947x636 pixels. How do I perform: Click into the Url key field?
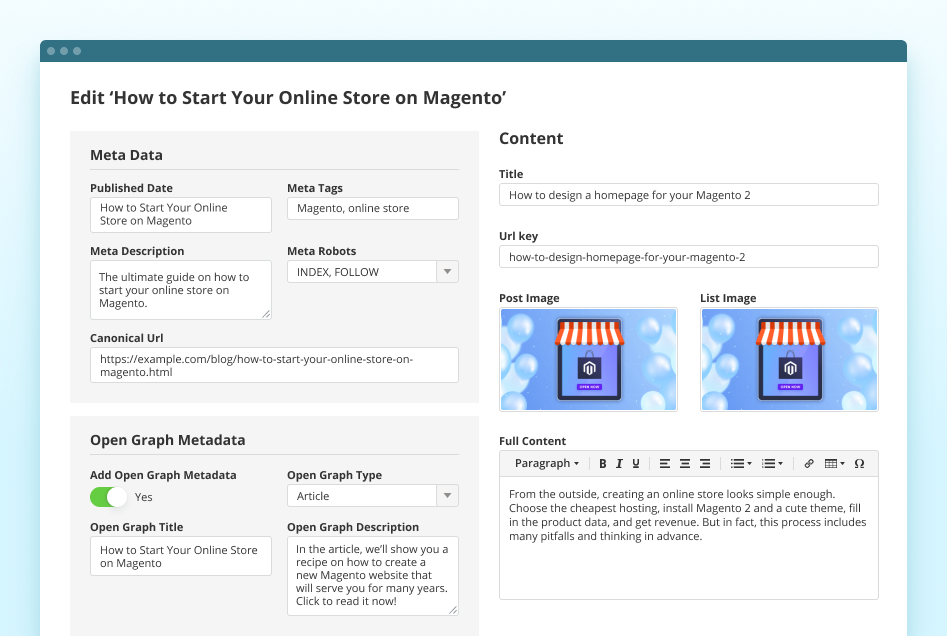coord(688,257)
